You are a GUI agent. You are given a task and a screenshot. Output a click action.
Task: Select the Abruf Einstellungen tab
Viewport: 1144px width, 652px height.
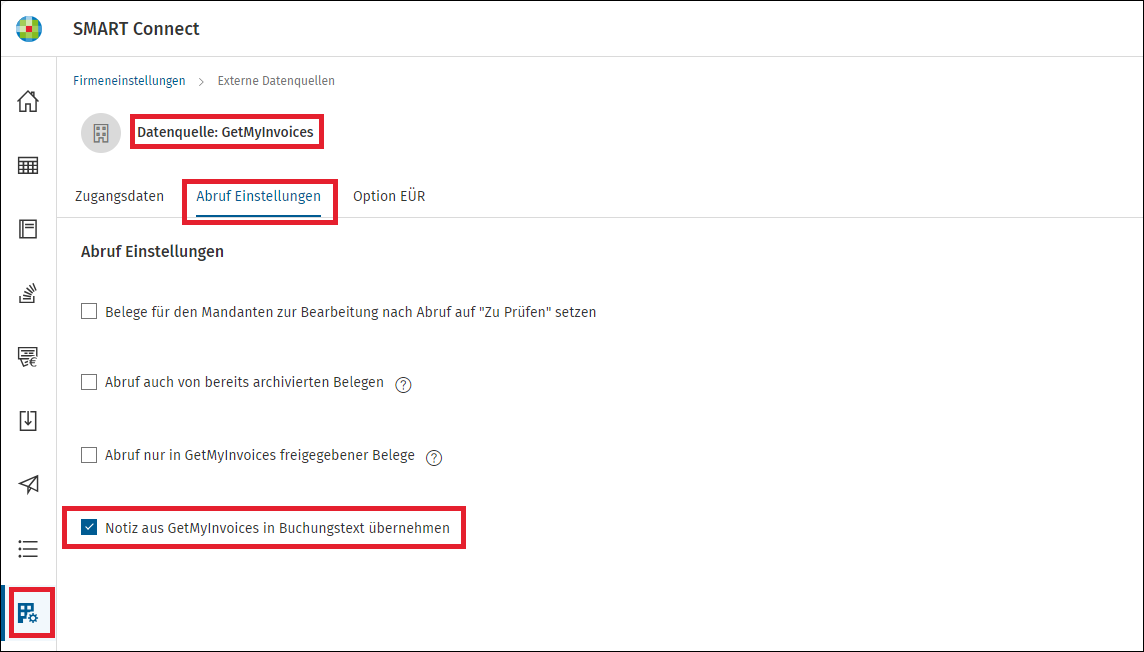tap(258, 196)
